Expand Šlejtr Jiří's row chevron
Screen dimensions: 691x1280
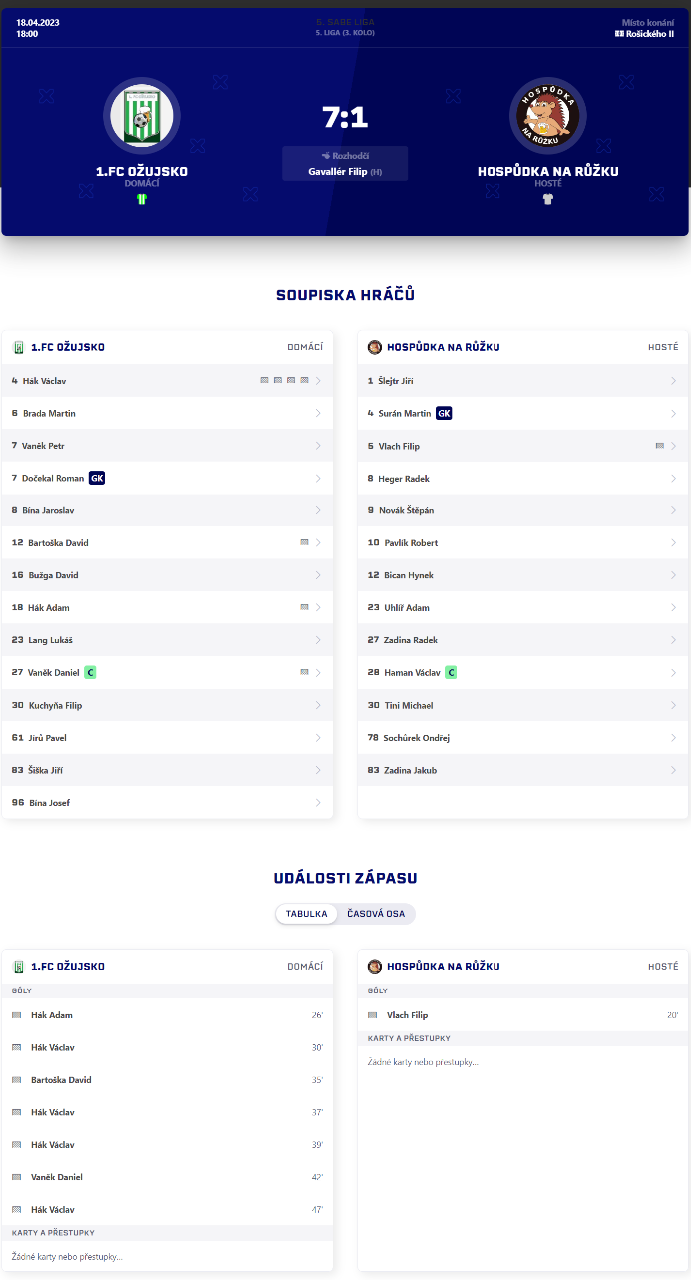(x=673, y=381)
